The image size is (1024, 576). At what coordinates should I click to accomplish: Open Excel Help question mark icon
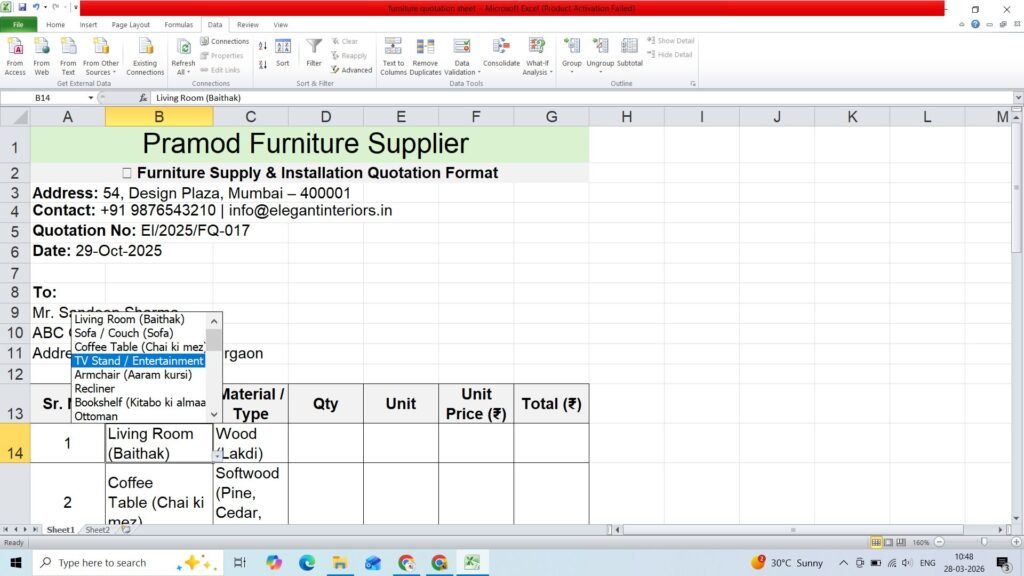[x=975, y=24]
